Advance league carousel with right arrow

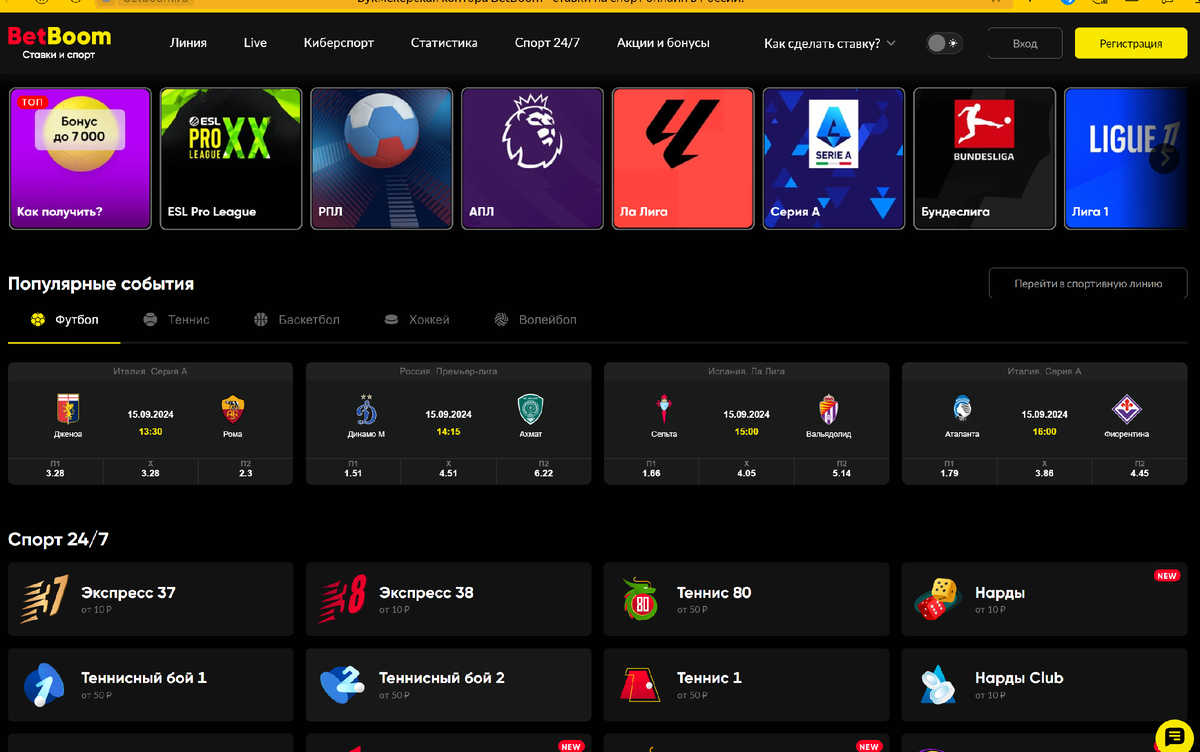click(x=1164, y=158)
